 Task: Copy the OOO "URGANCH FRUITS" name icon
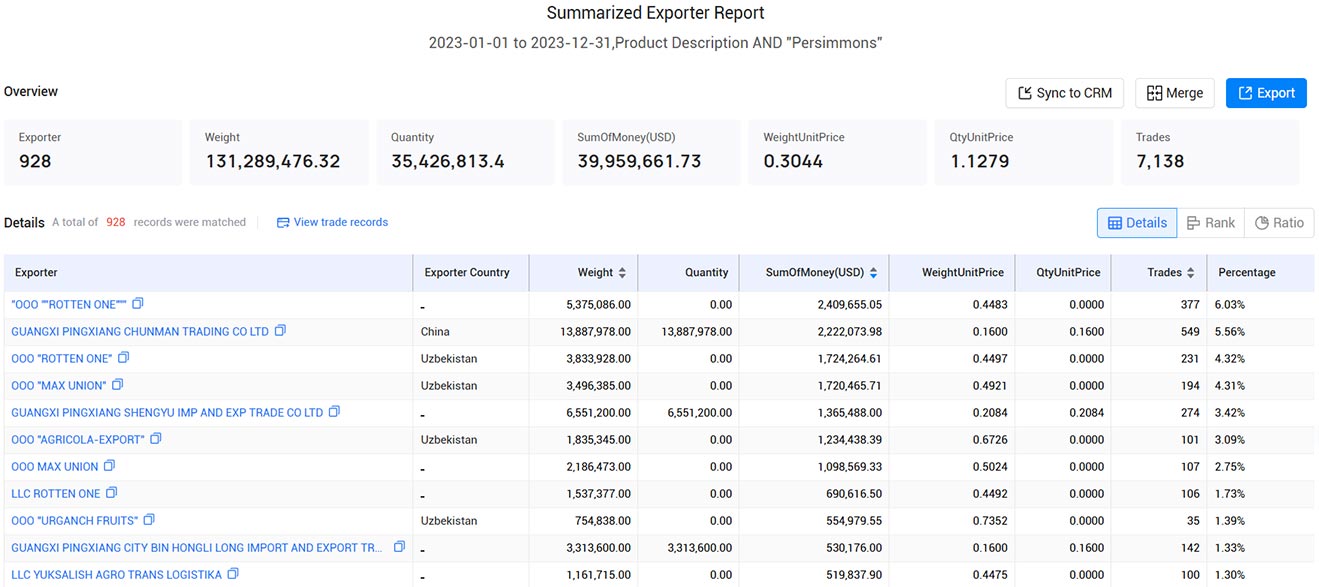coord(149,519)
